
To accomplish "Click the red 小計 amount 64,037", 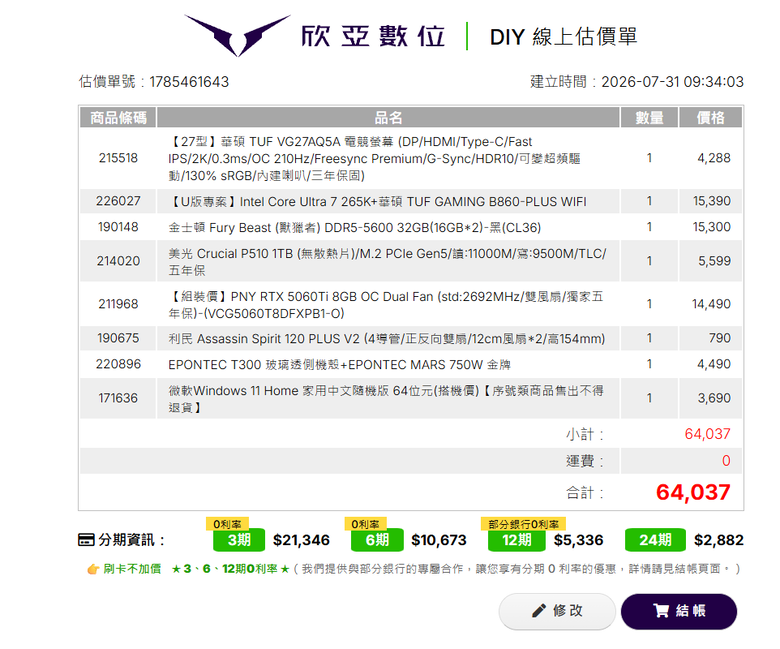I will 707,434.
